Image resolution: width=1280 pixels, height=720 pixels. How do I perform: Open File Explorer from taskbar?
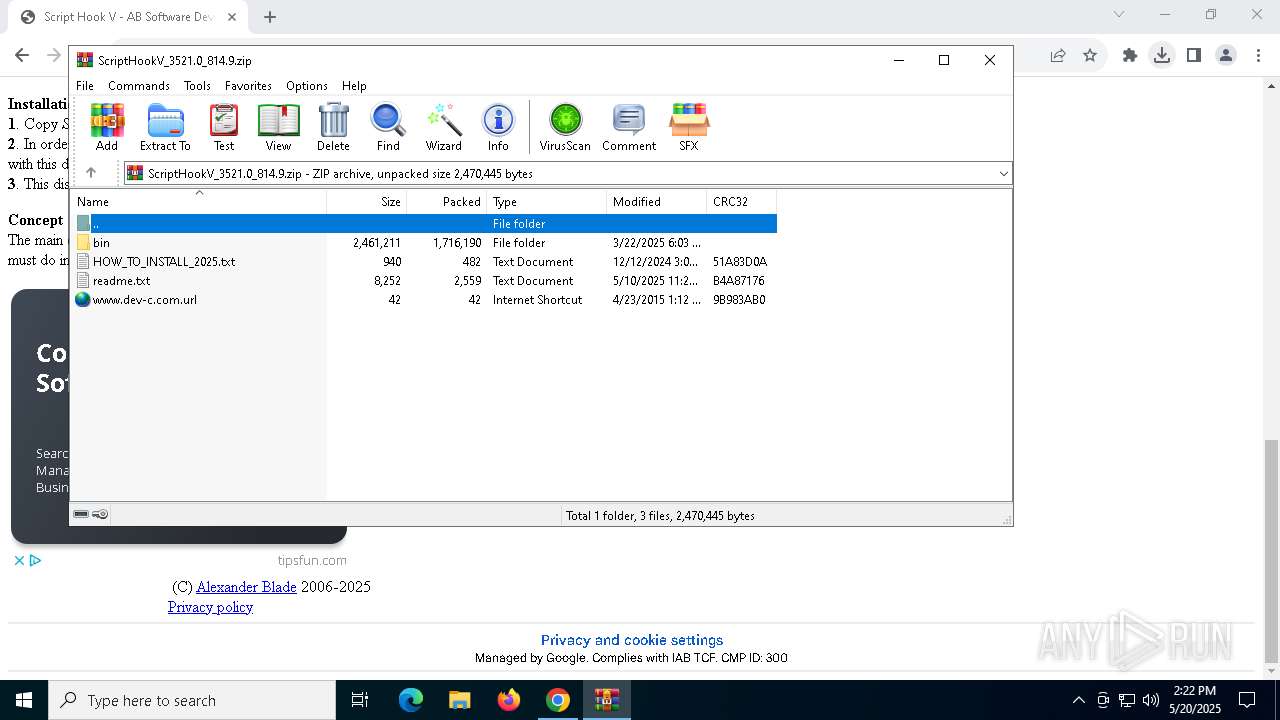click(x=460, y=700)
